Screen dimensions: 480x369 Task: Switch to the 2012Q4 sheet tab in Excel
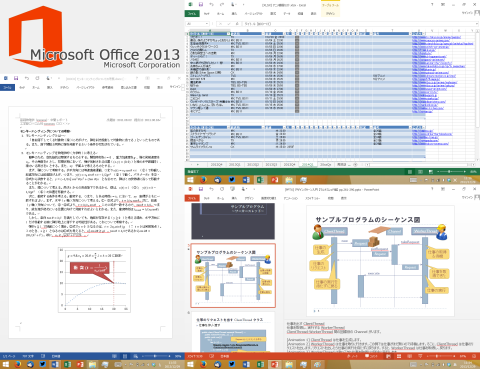click(216, 165)
